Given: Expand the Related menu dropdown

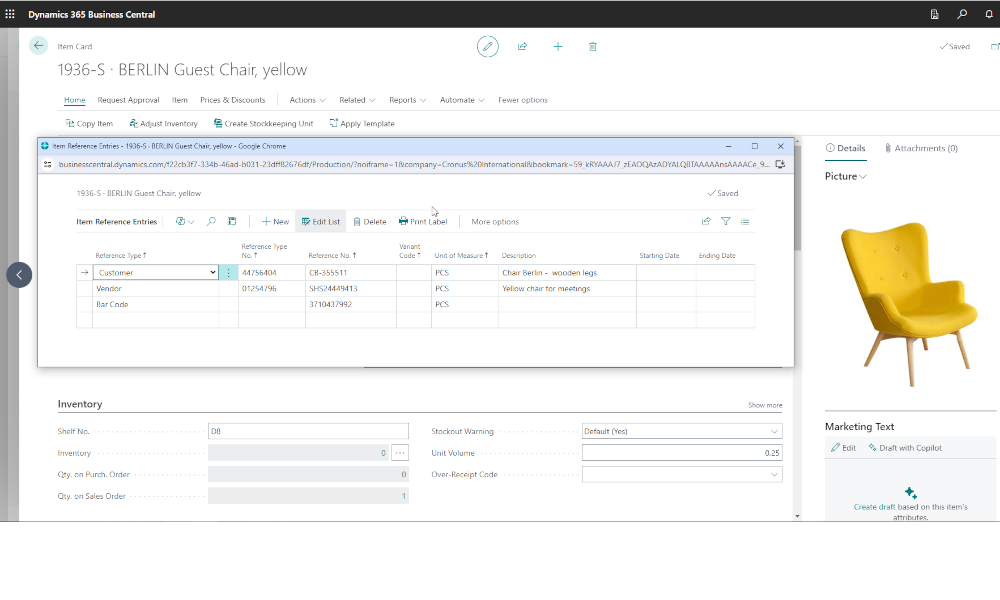Looking at the screenshot, I should 357,100.
